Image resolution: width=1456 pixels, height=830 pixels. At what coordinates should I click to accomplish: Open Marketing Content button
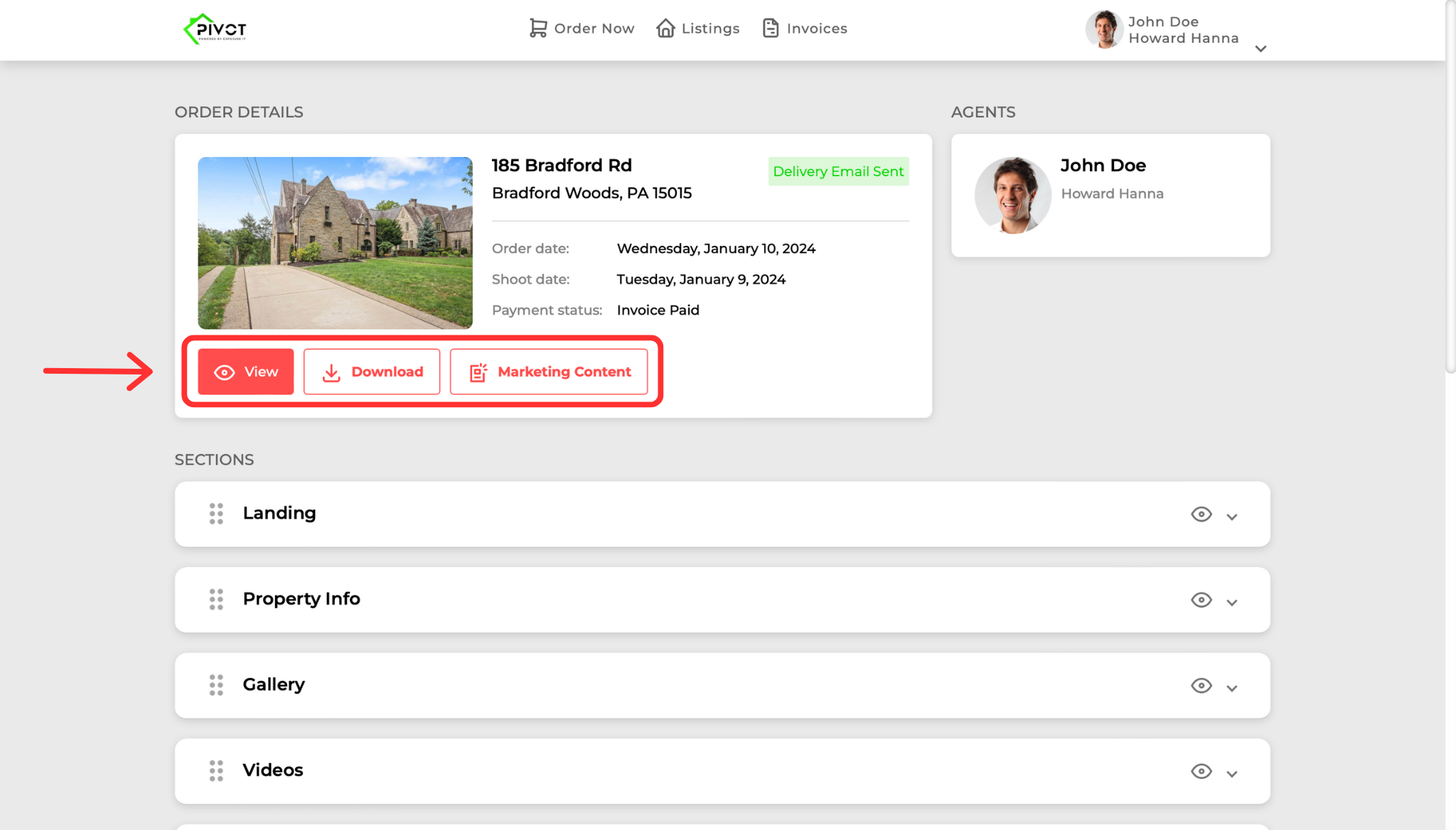click(549, 372)
